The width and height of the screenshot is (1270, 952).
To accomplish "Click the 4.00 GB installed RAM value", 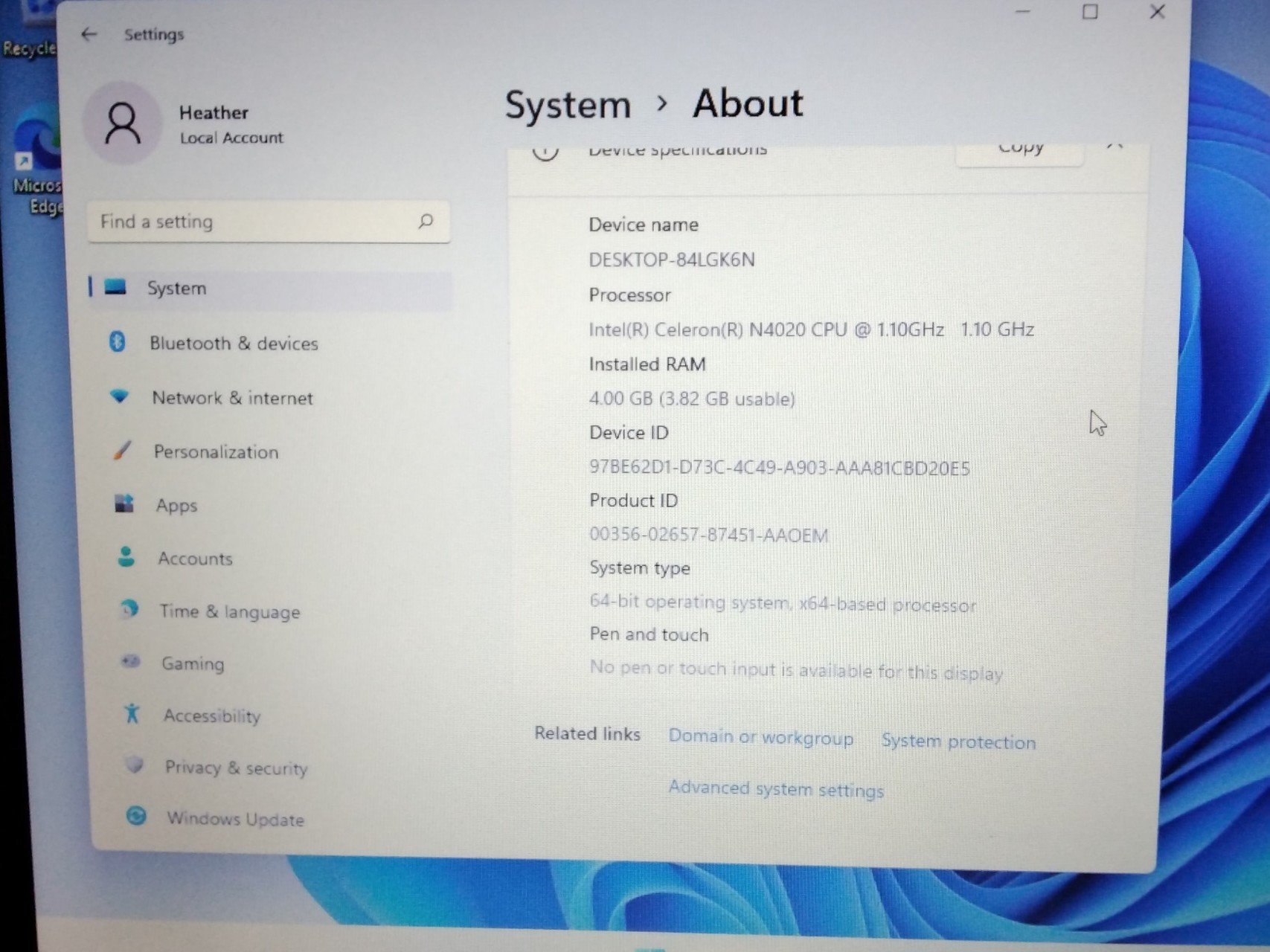I will tap(692, 399).
